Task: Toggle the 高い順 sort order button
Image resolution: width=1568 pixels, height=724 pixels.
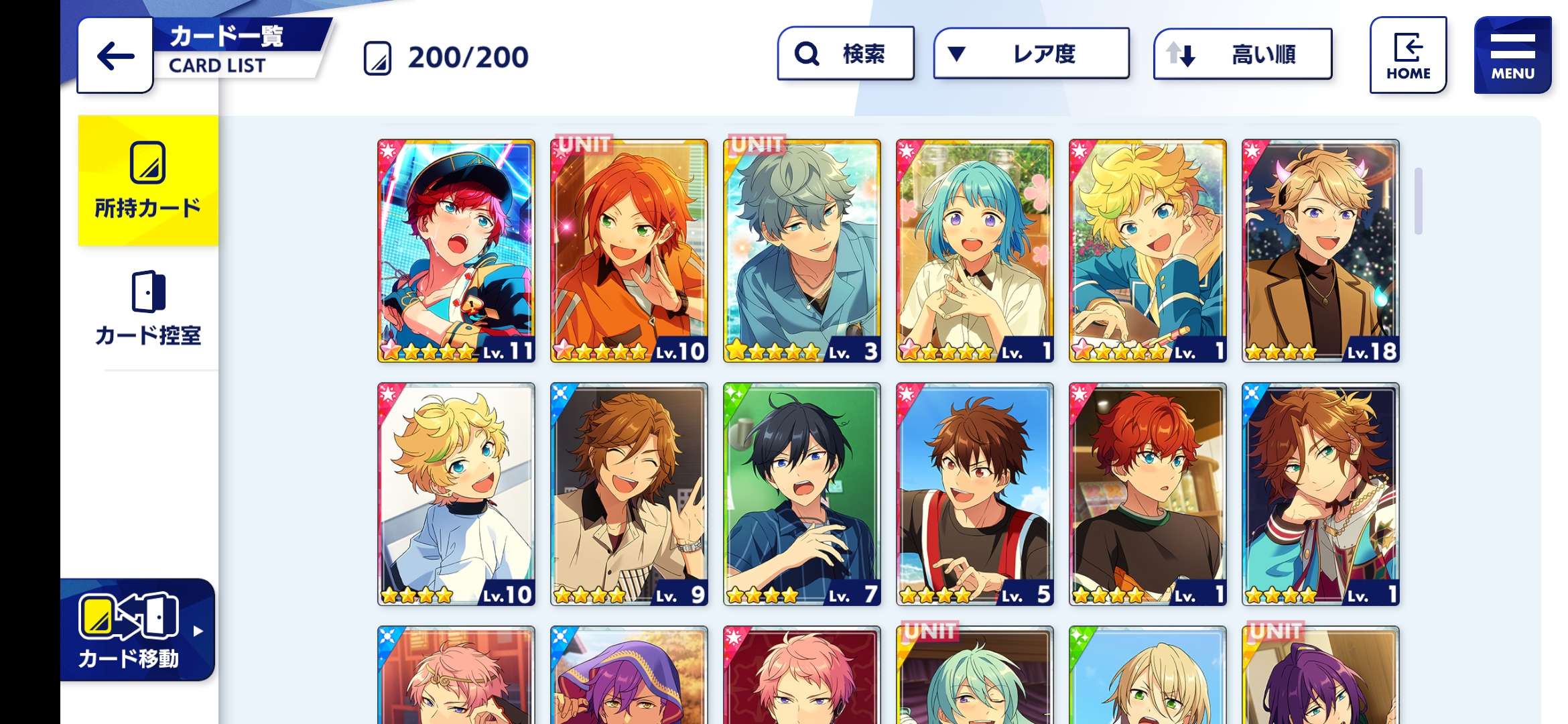Action: pyautogui.click(x=1242, y=54)
